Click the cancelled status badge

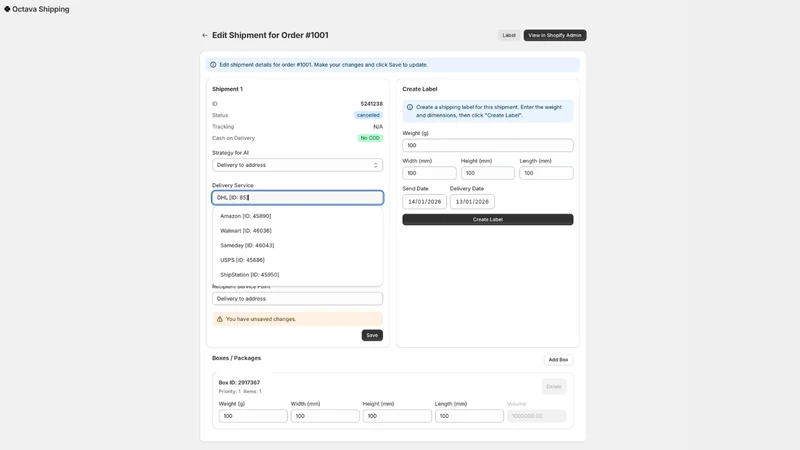tap(368, 115)
